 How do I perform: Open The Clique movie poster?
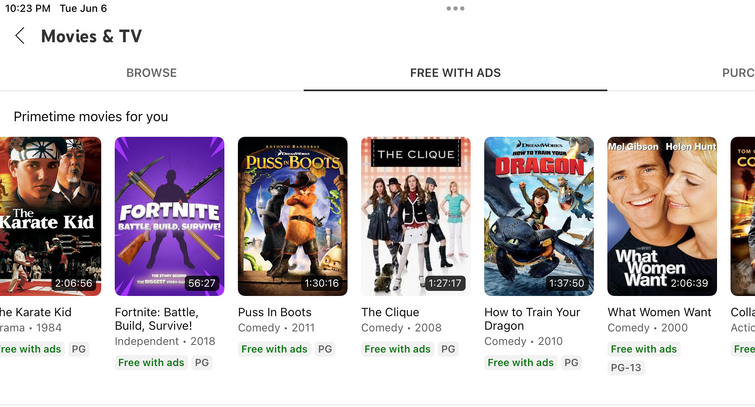coord(416,216)
